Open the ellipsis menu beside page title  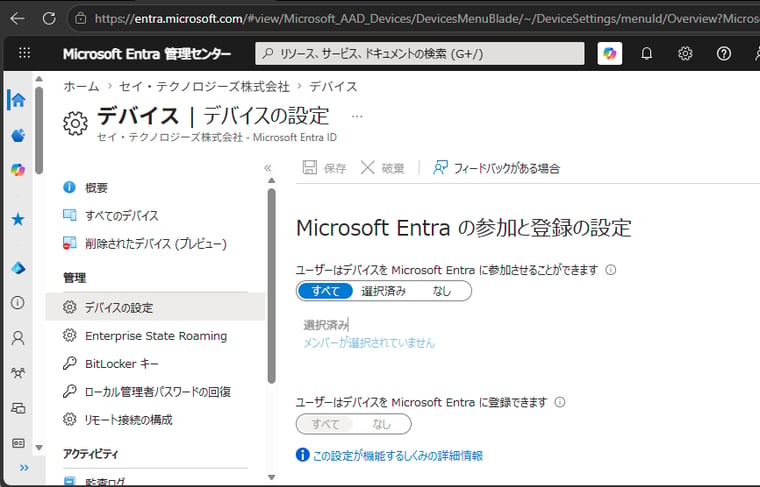(x=357, y=116)
